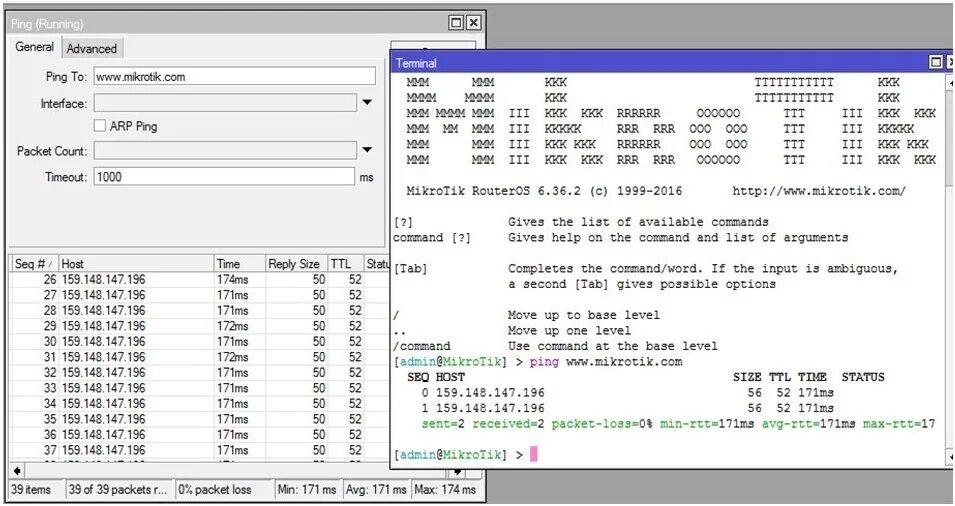Select ping result row with Seq 30
This screenshot has width=955, height=506.
200,342
